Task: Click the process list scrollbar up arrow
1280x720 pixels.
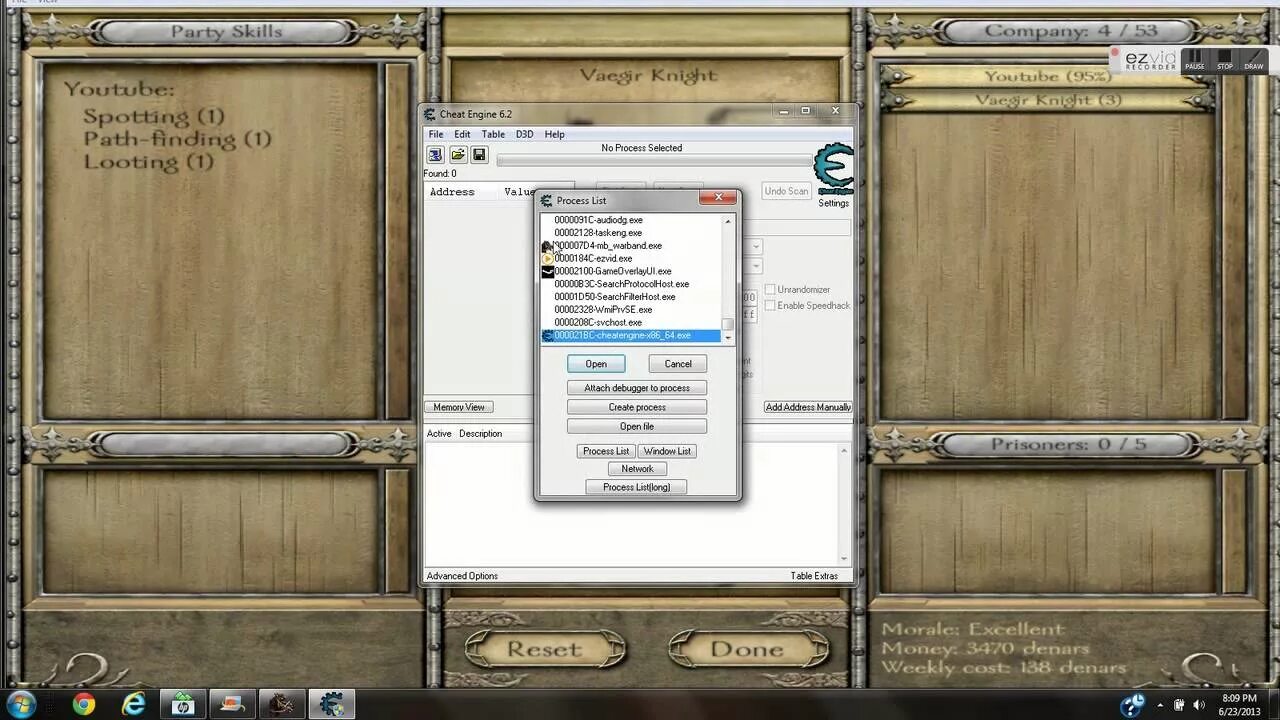Action: coord(728,220)
